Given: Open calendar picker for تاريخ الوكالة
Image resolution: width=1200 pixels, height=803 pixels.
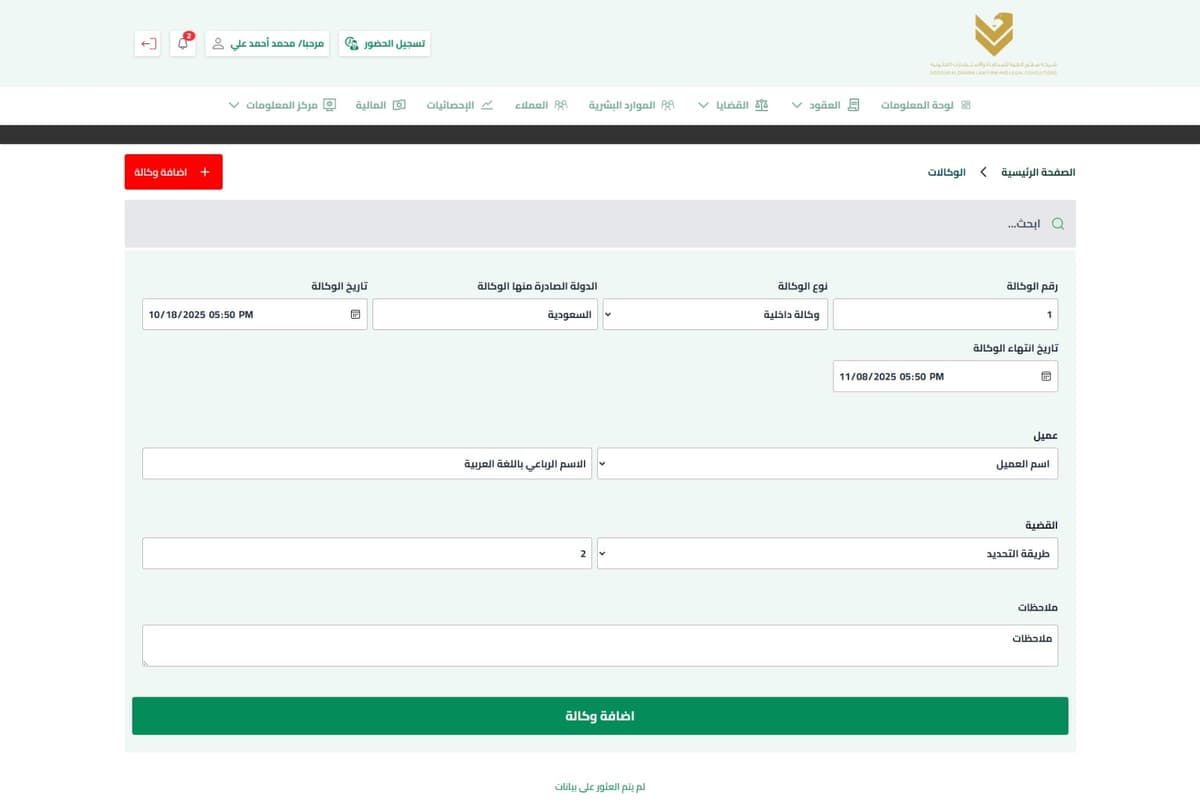Looking at the screenshot, I should pos(355,314).
